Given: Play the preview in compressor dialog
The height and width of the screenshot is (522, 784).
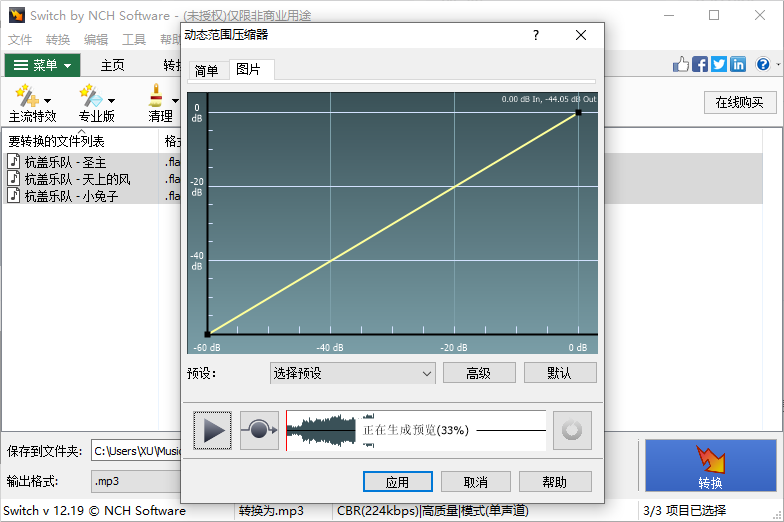Looking at the screenshot, I should click(212, 430).
